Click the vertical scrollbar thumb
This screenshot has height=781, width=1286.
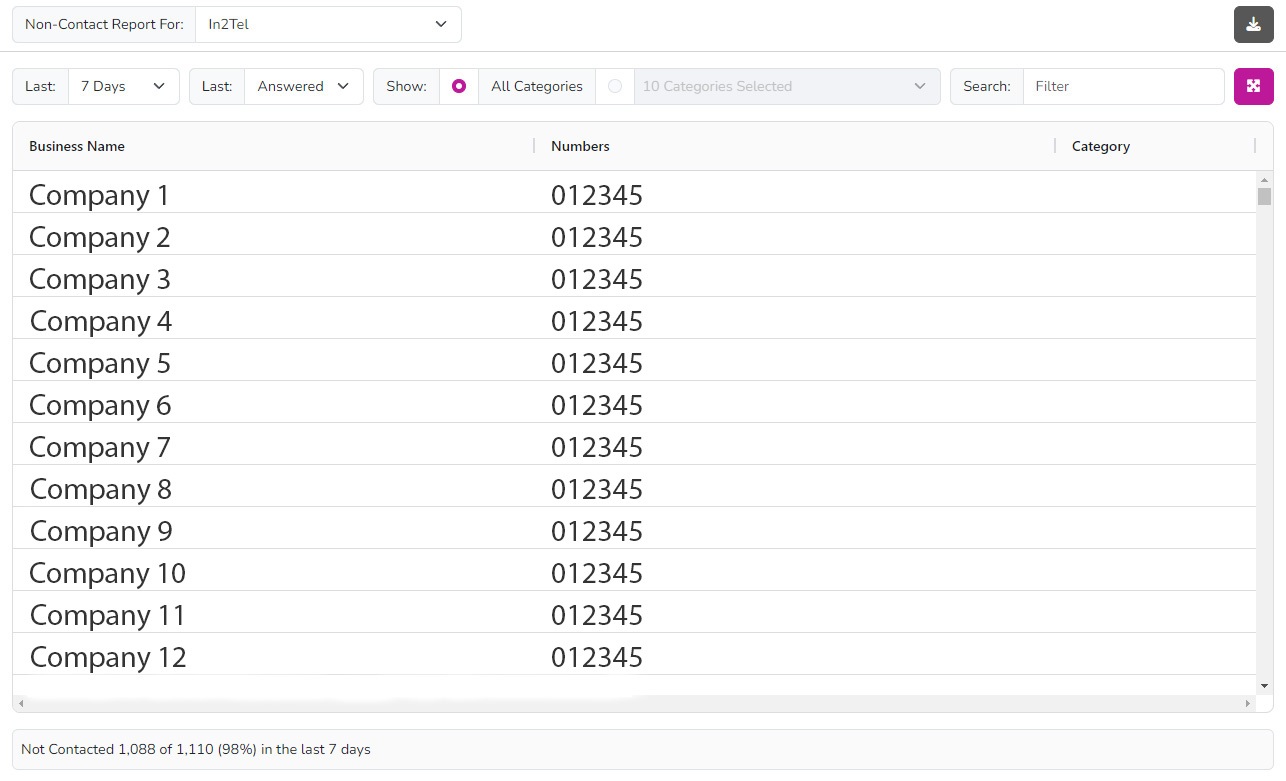1264,196
